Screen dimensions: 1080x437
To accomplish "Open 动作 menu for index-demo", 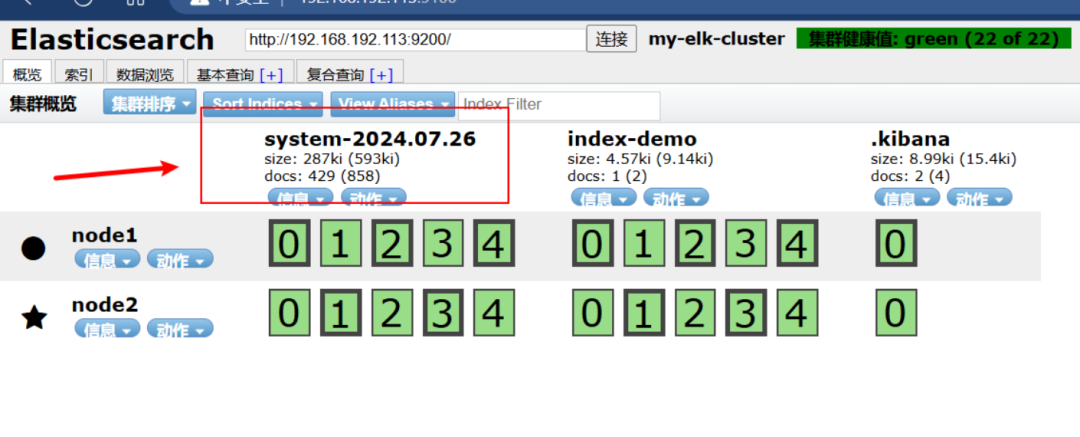I will [x=676, y=199].
